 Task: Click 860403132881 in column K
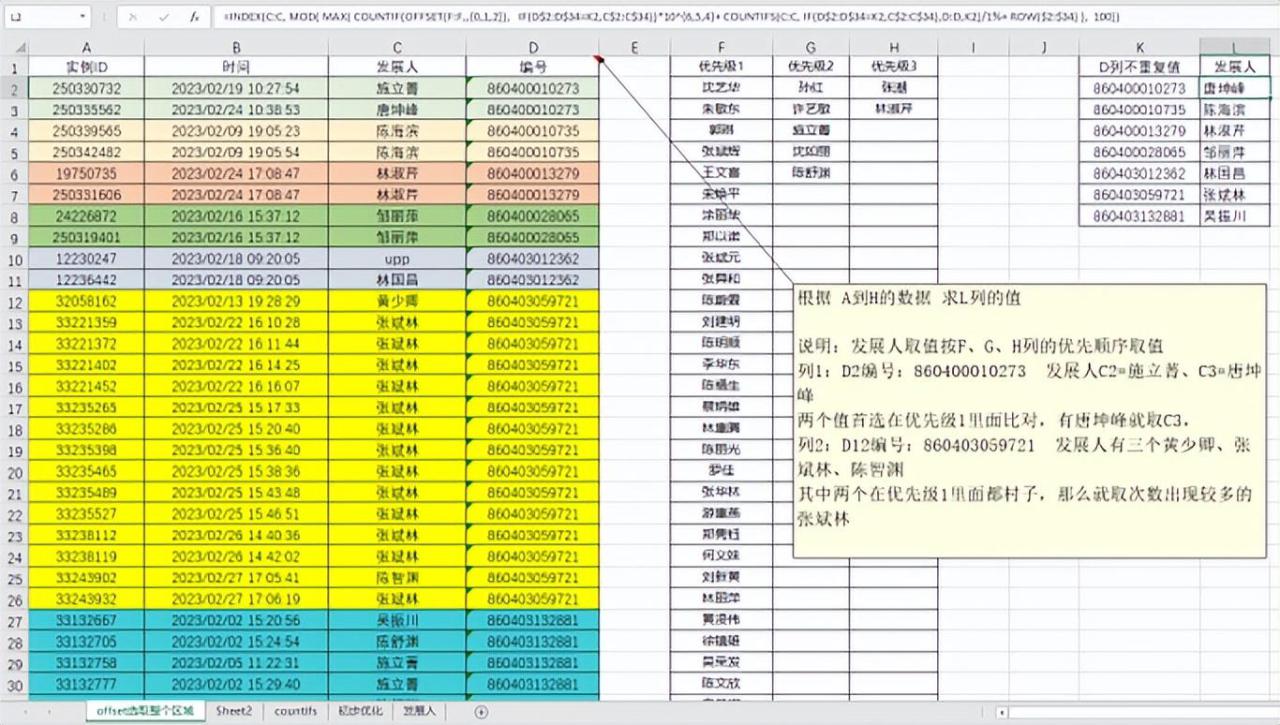tap(1140, 216)
